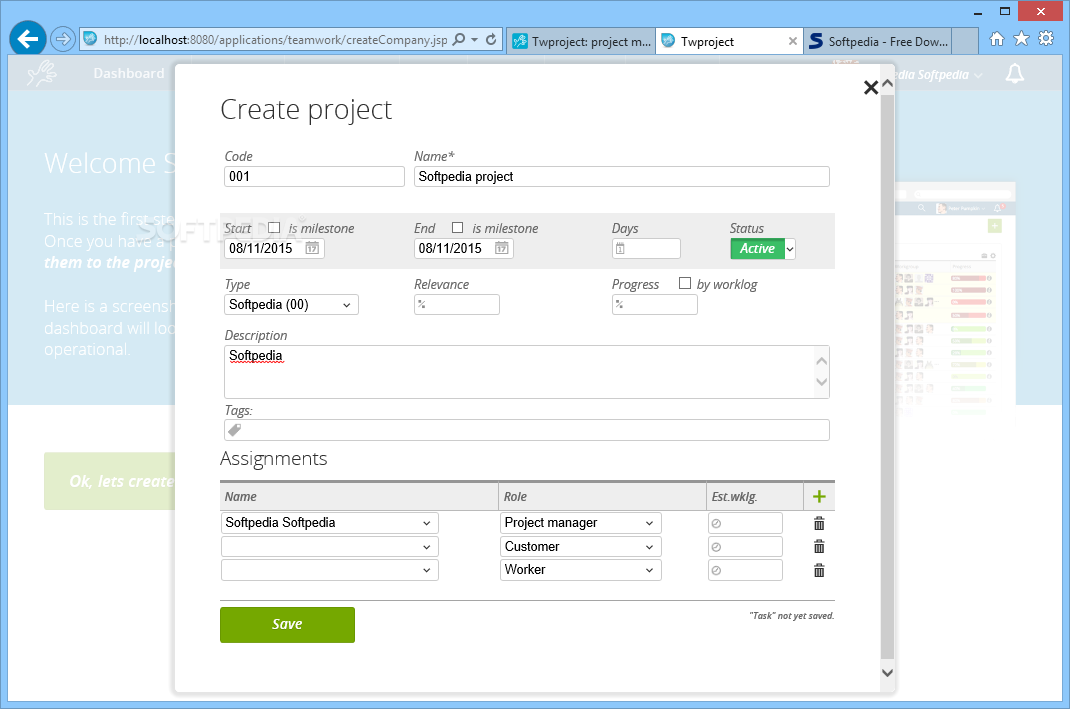Click the Tags input field

coord(527,430)
